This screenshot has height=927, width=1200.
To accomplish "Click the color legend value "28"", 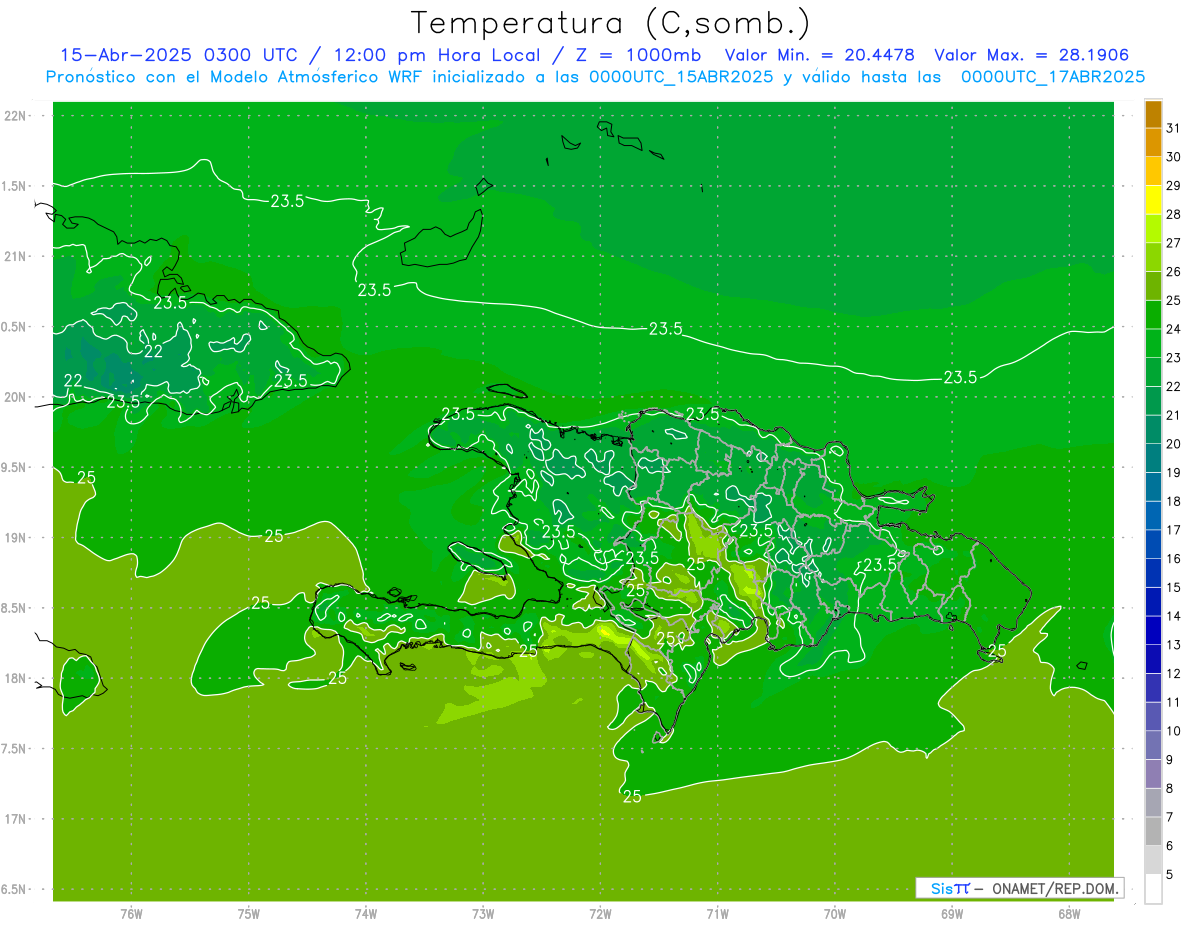I will (x=1174, y=214).
